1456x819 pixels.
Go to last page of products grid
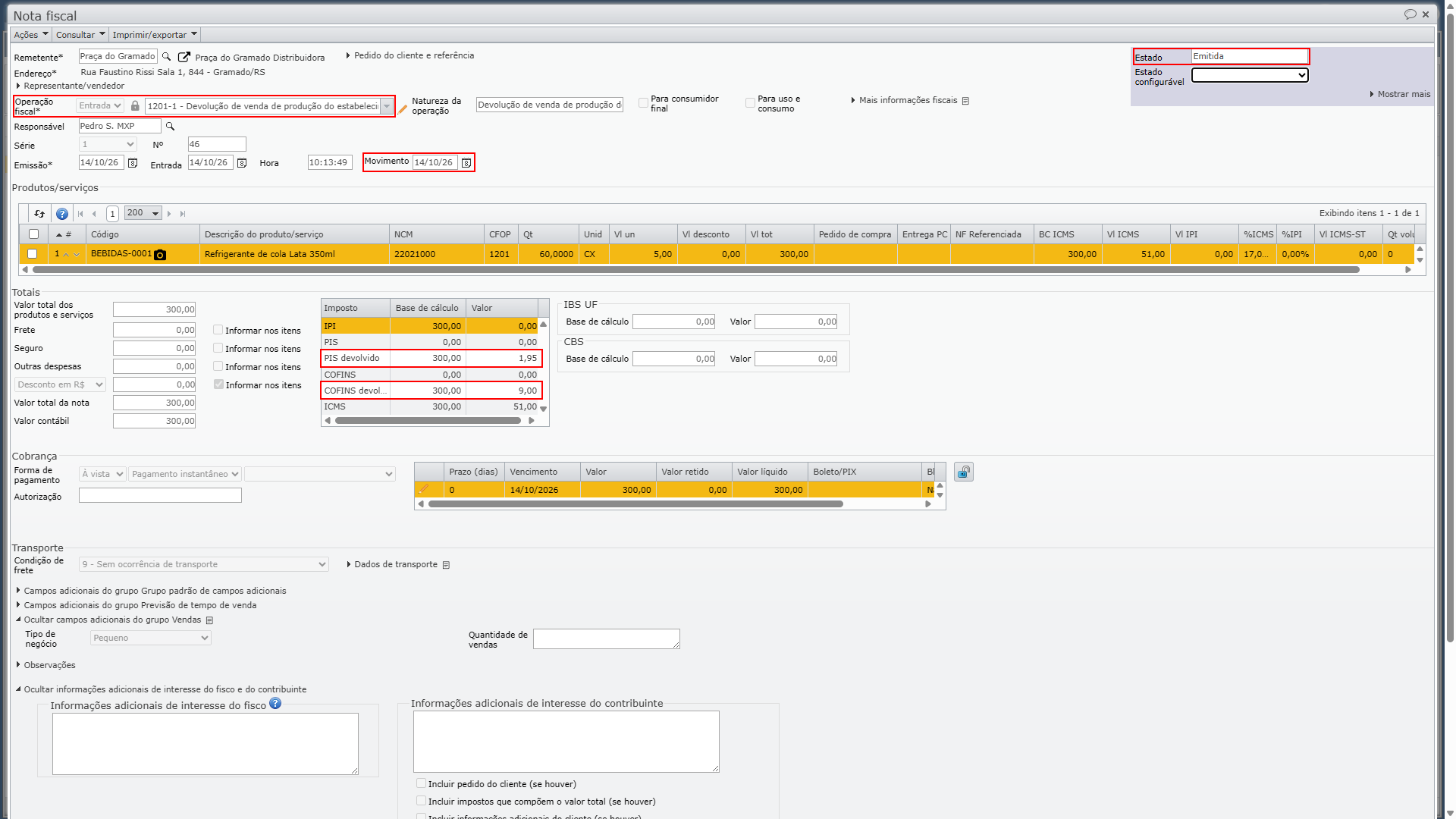click(x=183, y=214)
